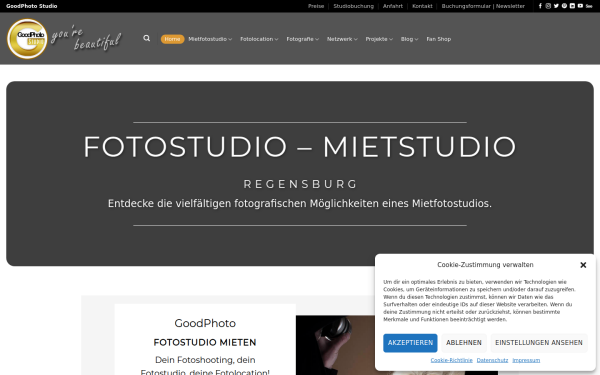Click Einstellungen ansehen button
Screen dimensions: 600x375
(539, 343)
